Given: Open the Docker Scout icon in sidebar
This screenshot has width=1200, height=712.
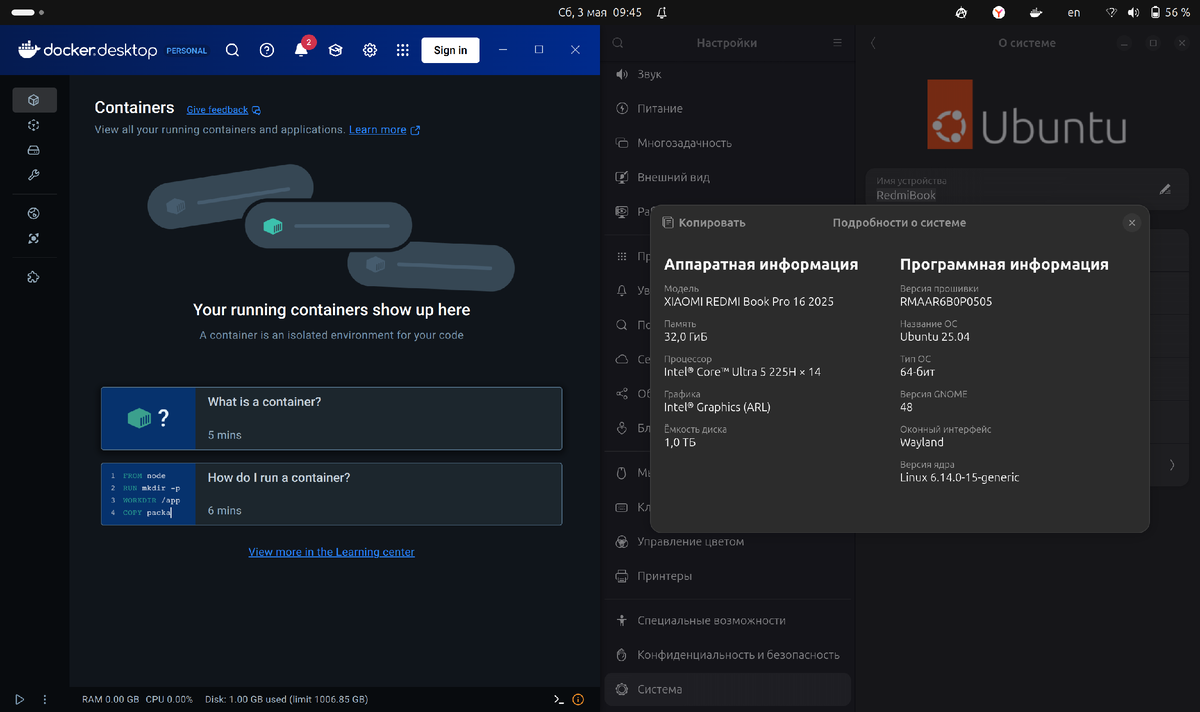Looking at the screenshot, I should click(x=34, y=239).
